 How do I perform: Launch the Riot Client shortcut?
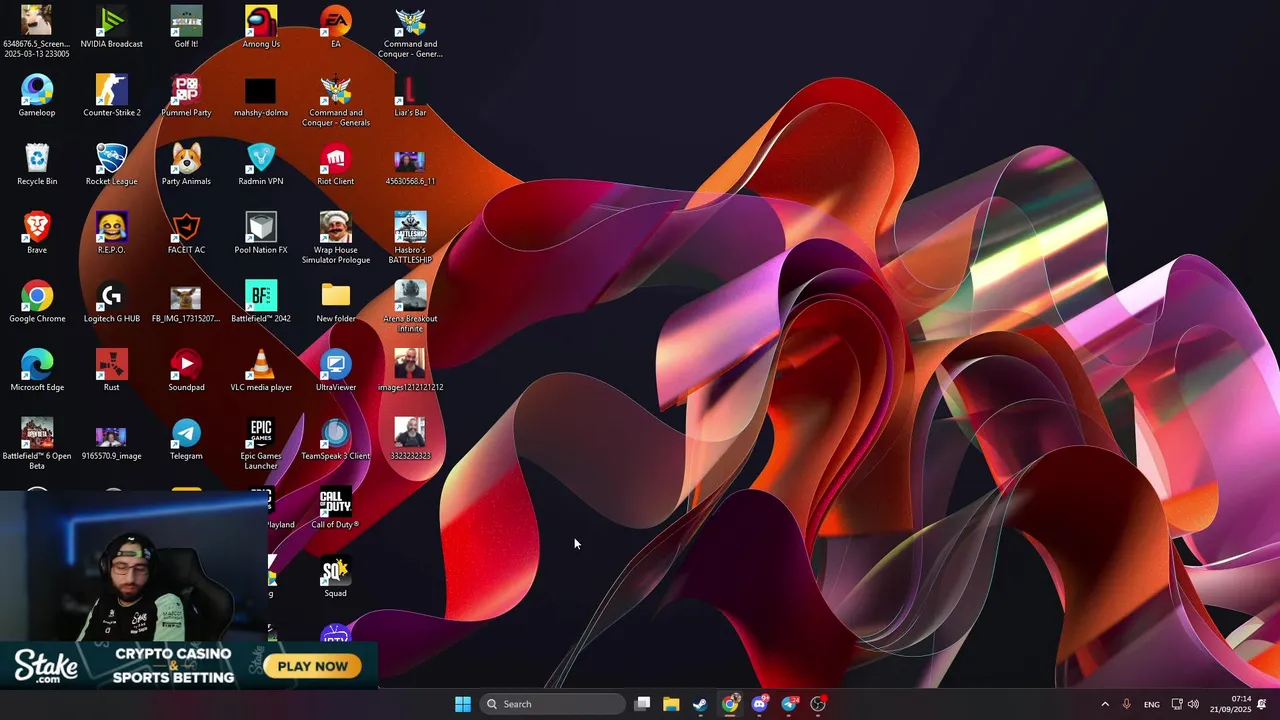336,165
